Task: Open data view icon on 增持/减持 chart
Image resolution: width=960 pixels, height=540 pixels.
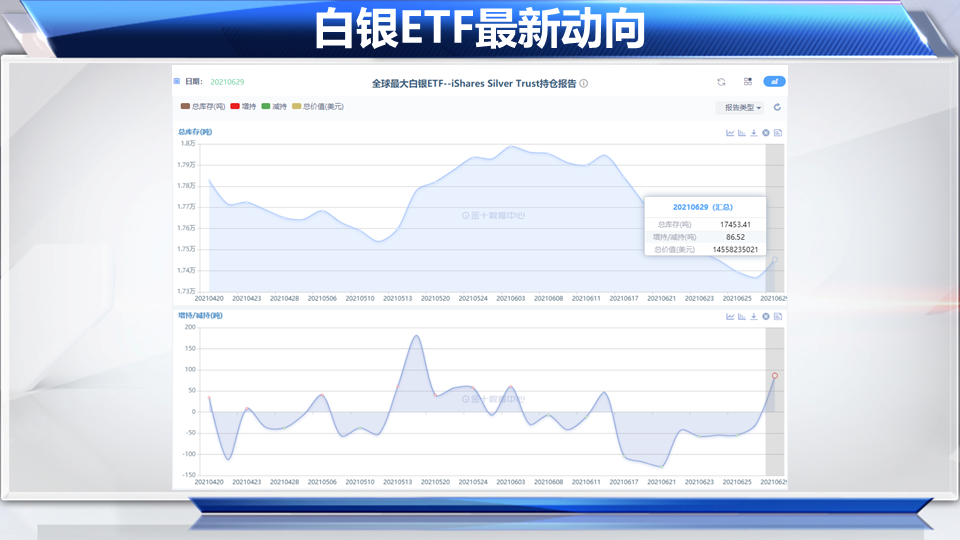Action: pos(778,317)
